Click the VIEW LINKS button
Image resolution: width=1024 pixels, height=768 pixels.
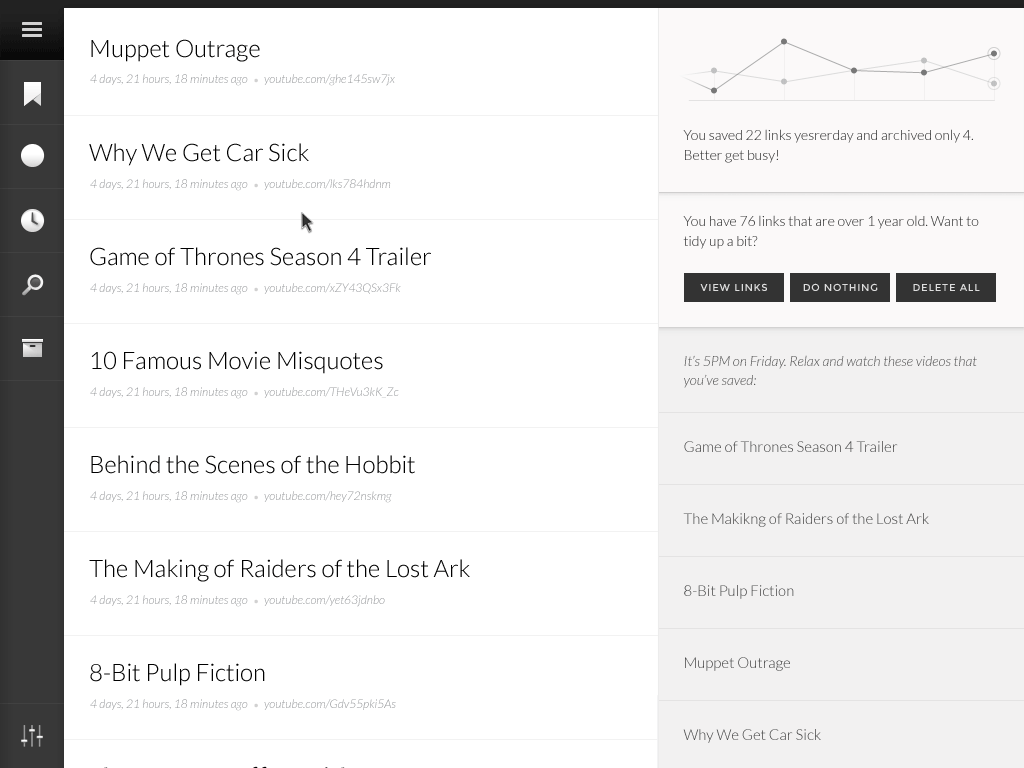734,287
